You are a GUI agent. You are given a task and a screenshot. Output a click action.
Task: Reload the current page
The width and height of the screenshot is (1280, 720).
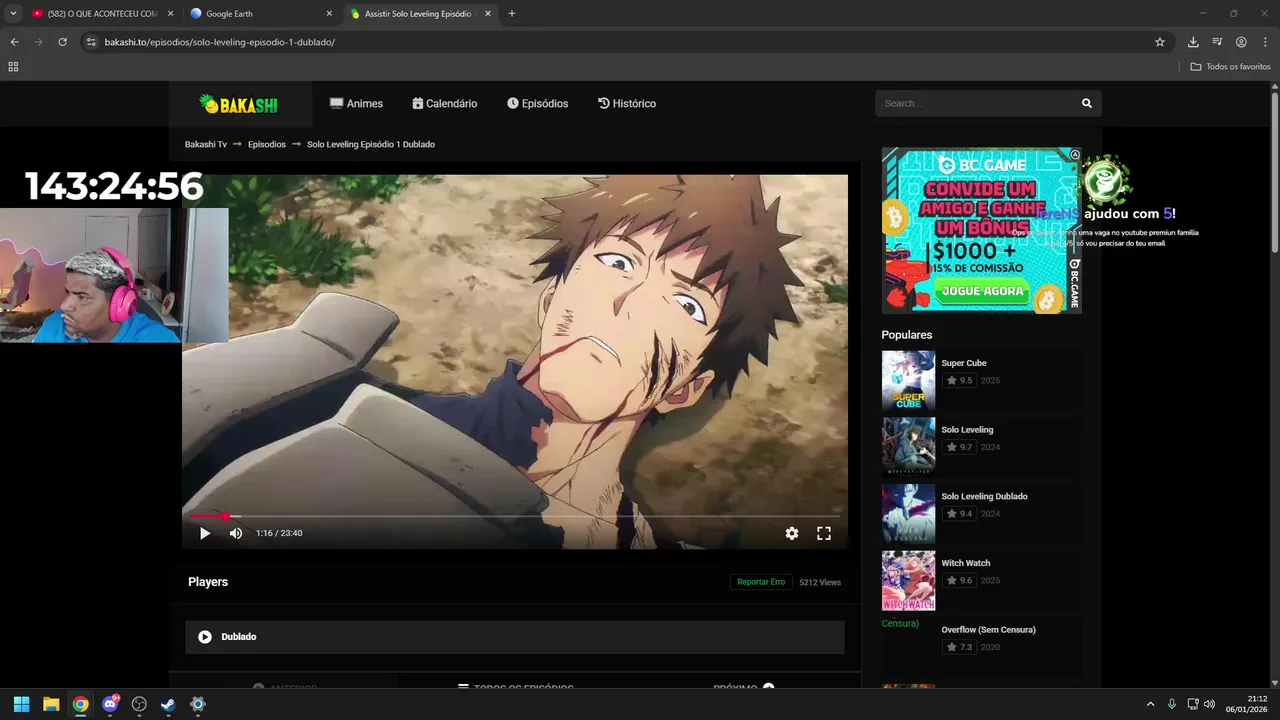62,42
